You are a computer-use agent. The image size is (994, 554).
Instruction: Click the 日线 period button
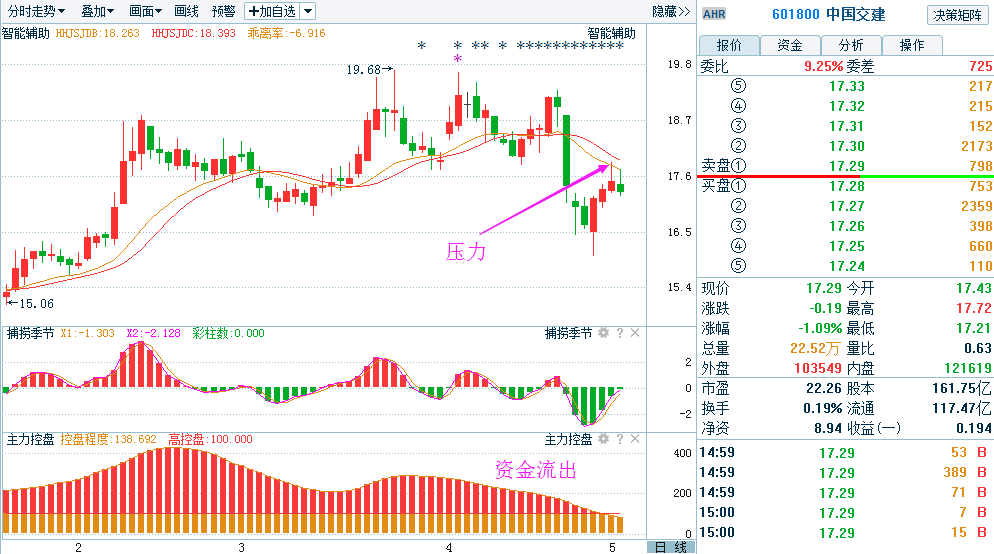coord(671,547)
